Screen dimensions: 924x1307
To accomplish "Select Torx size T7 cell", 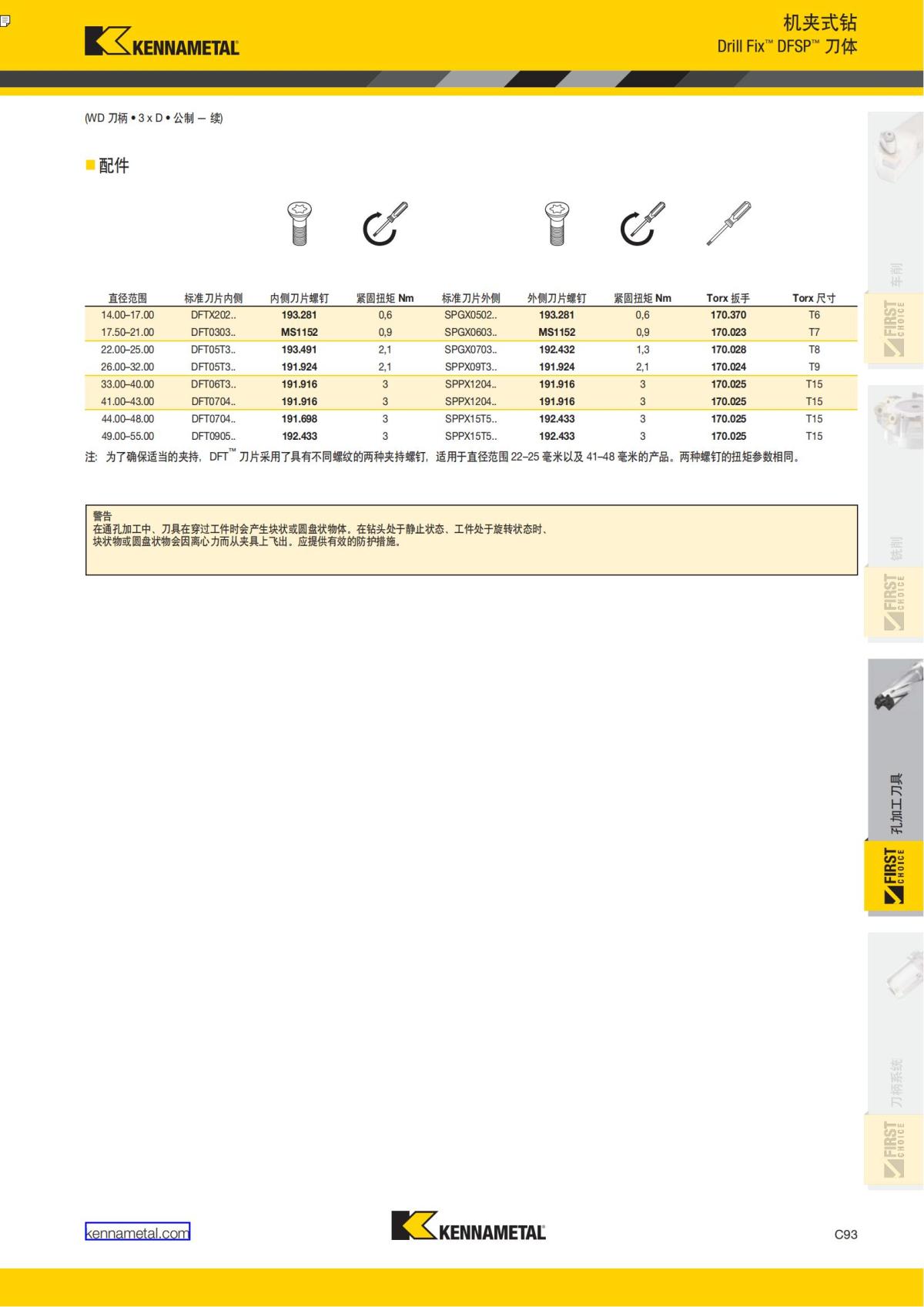I will pyautogui.click(x=814, y=333).
